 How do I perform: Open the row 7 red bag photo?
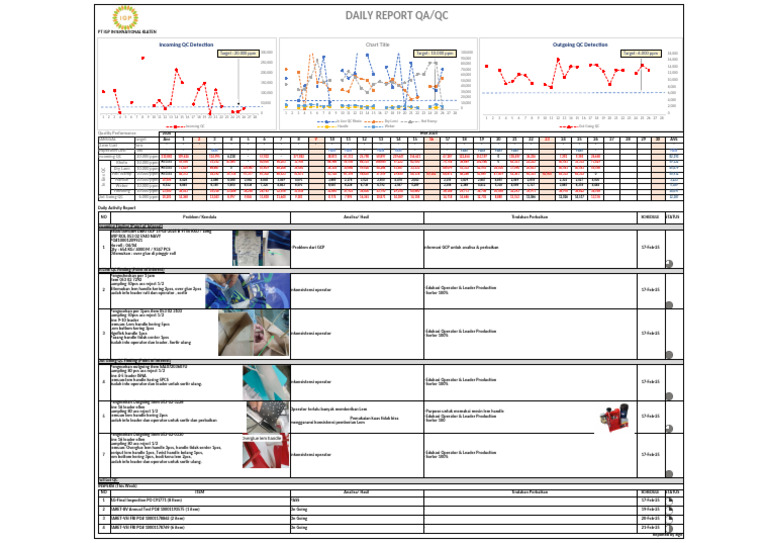(265, 454)
